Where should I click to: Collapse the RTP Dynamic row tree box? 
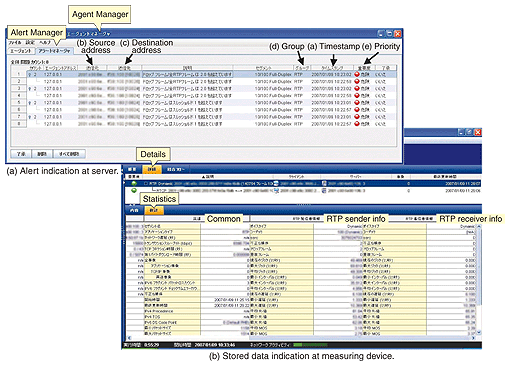click(146, 183)
